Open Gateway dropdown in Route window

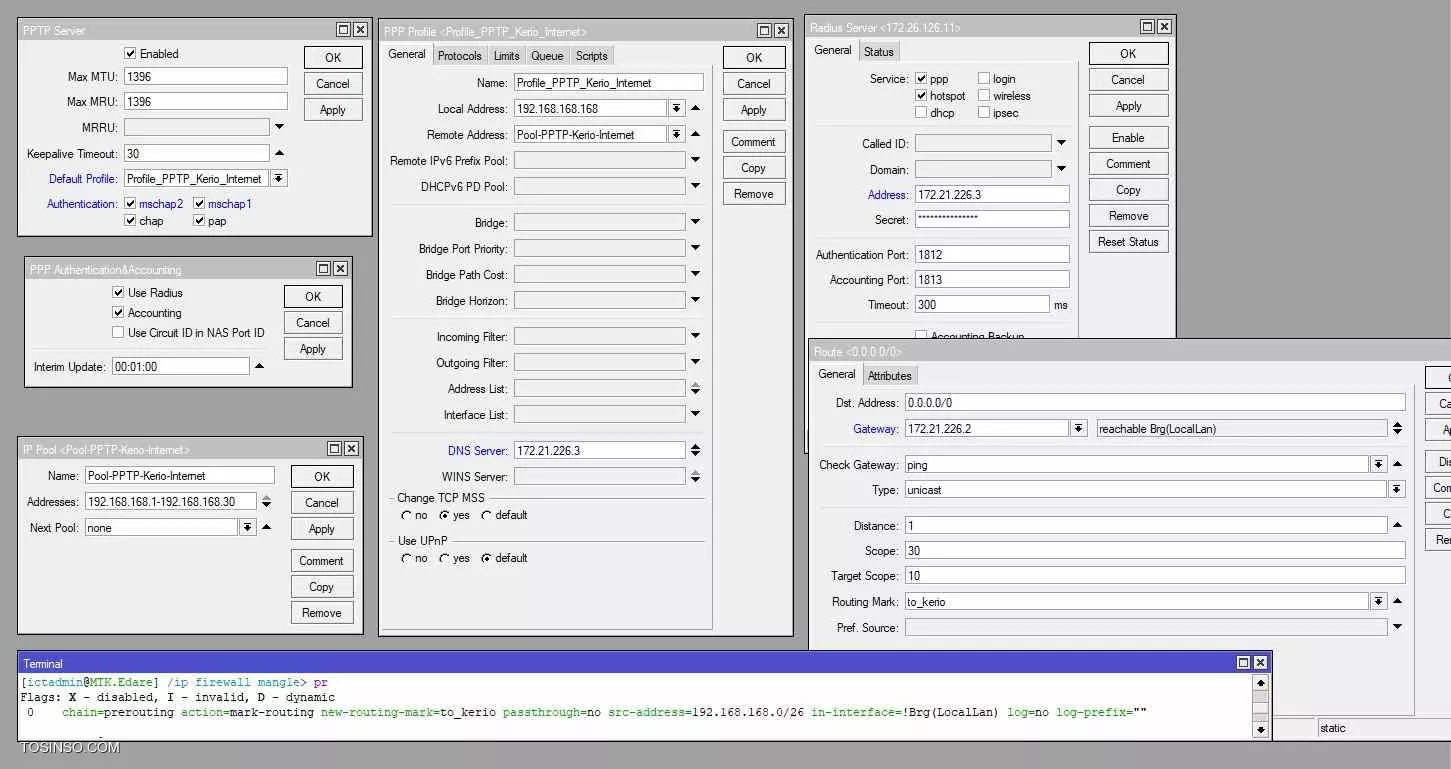(x=1078, y=428)
